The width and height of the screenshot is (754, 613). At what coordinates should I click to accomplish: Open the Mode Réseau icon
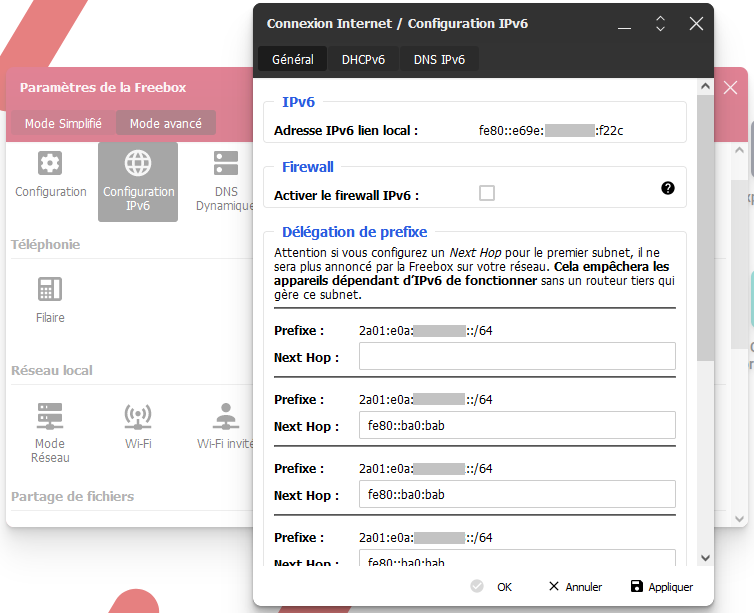coord(50,416)
